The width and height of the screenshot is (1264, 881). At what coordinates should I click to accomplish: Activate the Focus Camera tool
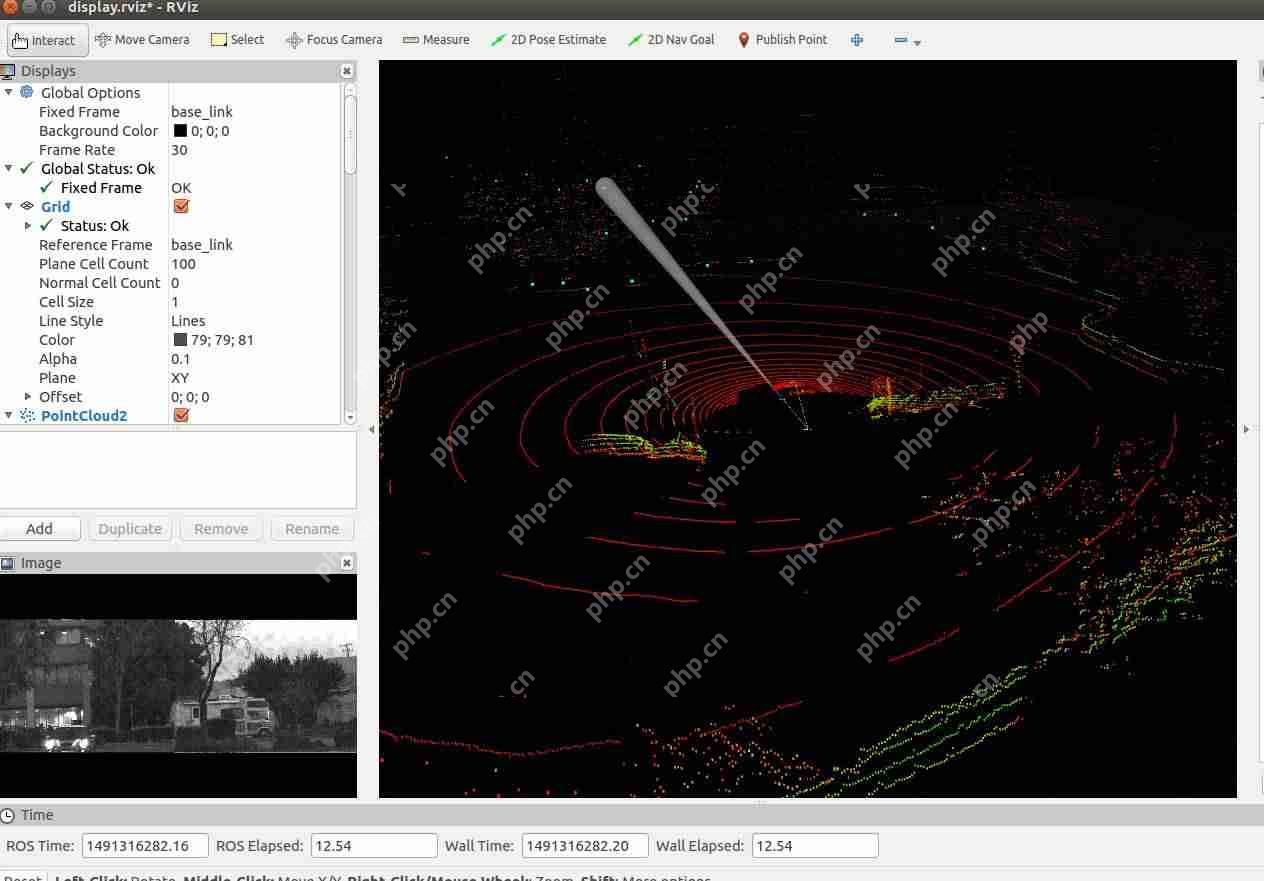click(334, 40)
